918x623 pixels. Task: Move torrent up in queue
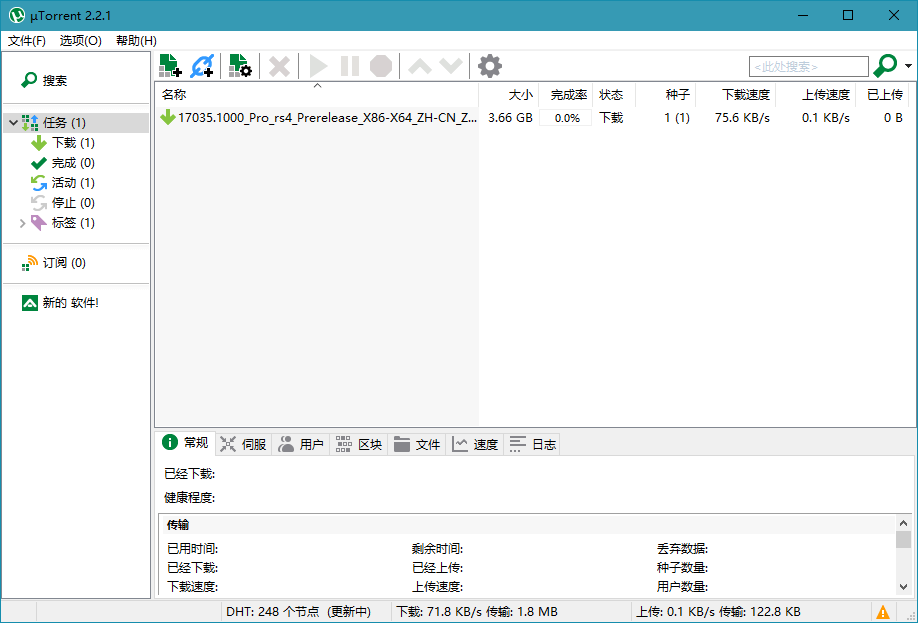point(420,66)
